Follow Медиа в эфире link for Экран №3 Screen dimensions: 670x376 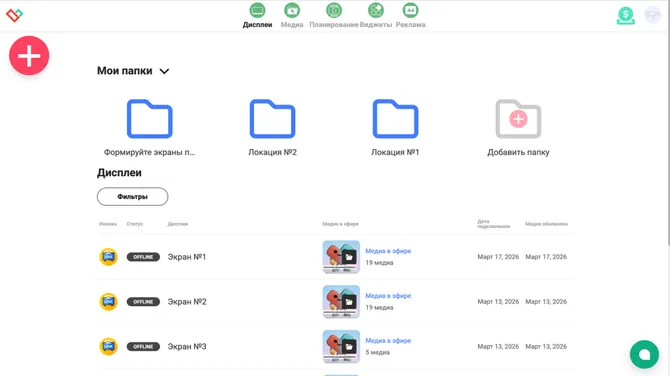point(388,341)
